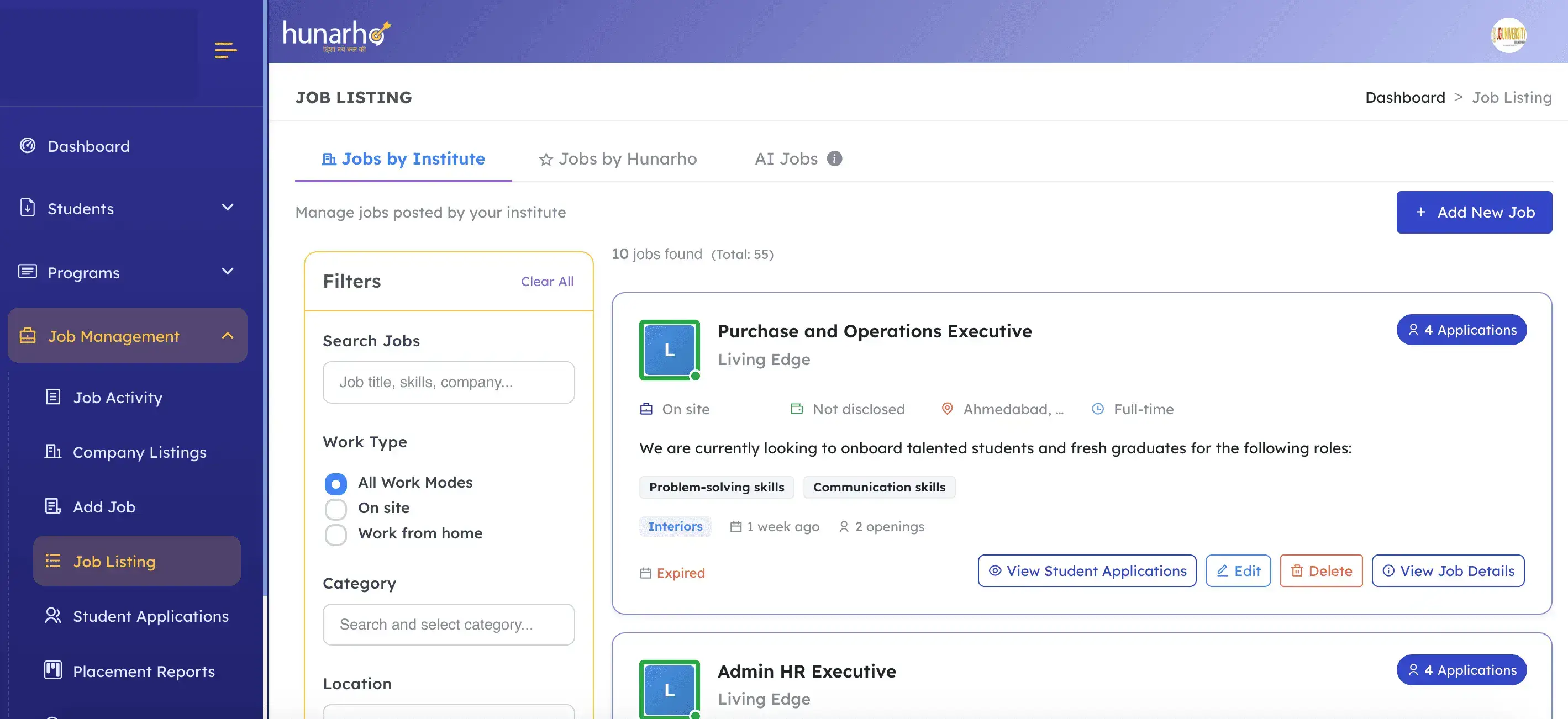Click the calendar icon next to Expired
Screen dimensions: 1568x719
pyautogui.click(x=646, y=573)
